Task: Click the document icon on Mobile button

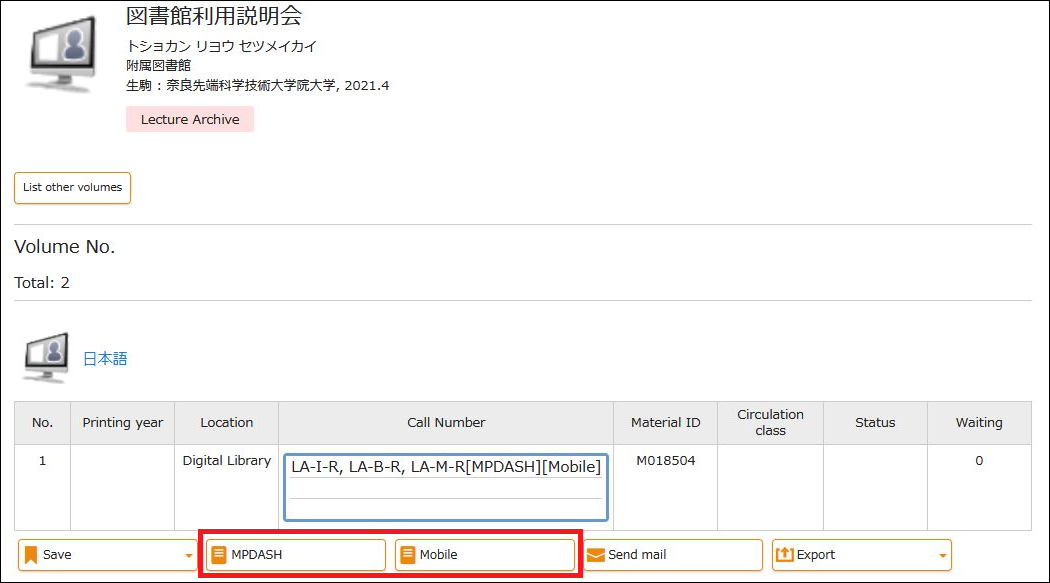Action: pos(408,555)
